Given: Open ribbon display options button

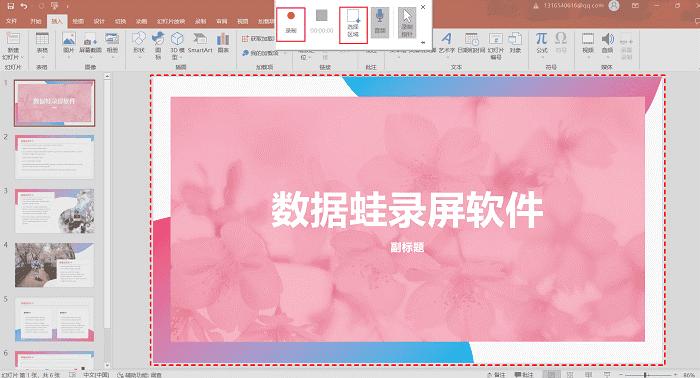Looking at the screenshot, I should 635,6.
